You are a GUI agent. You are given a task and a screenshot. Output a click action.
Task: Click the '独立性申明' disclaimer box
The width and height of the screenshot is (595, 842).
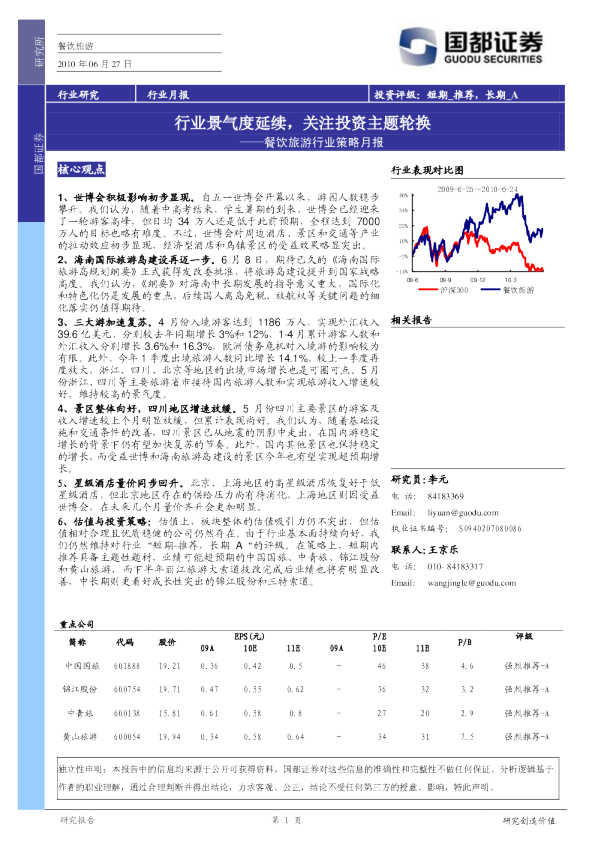306,778
